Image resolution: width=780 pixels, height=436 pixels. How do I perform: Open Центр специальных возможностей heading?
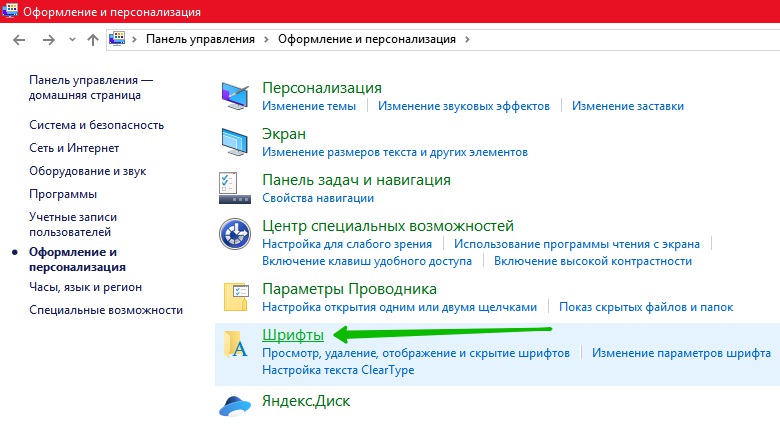point(388,226)
